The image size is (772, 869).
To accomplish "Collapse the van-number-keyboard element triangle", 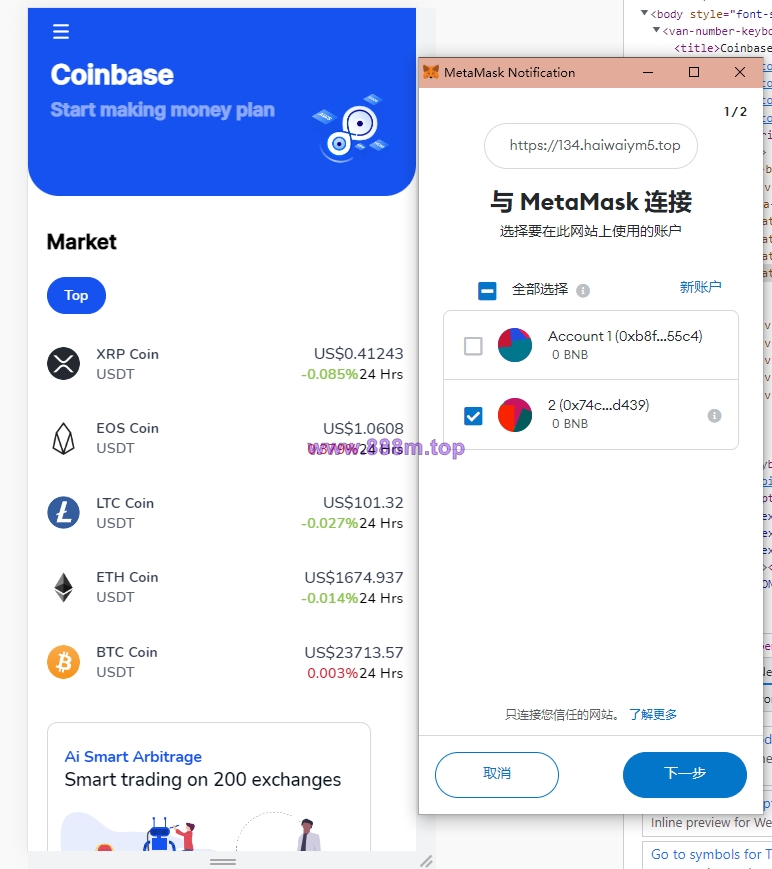I will tap(656, 30).
